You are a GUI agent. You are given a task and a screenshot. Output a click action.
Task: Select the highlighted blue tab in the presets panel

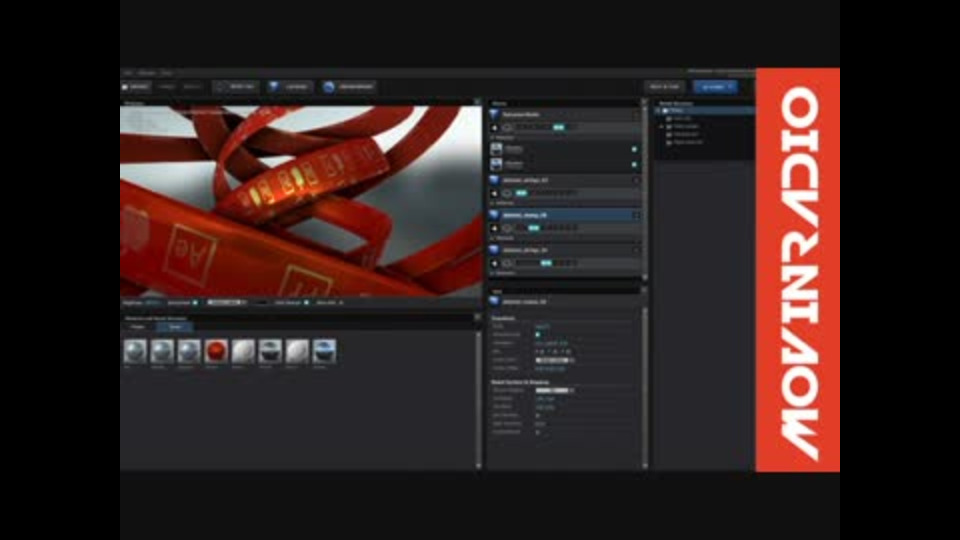[174, 327]
